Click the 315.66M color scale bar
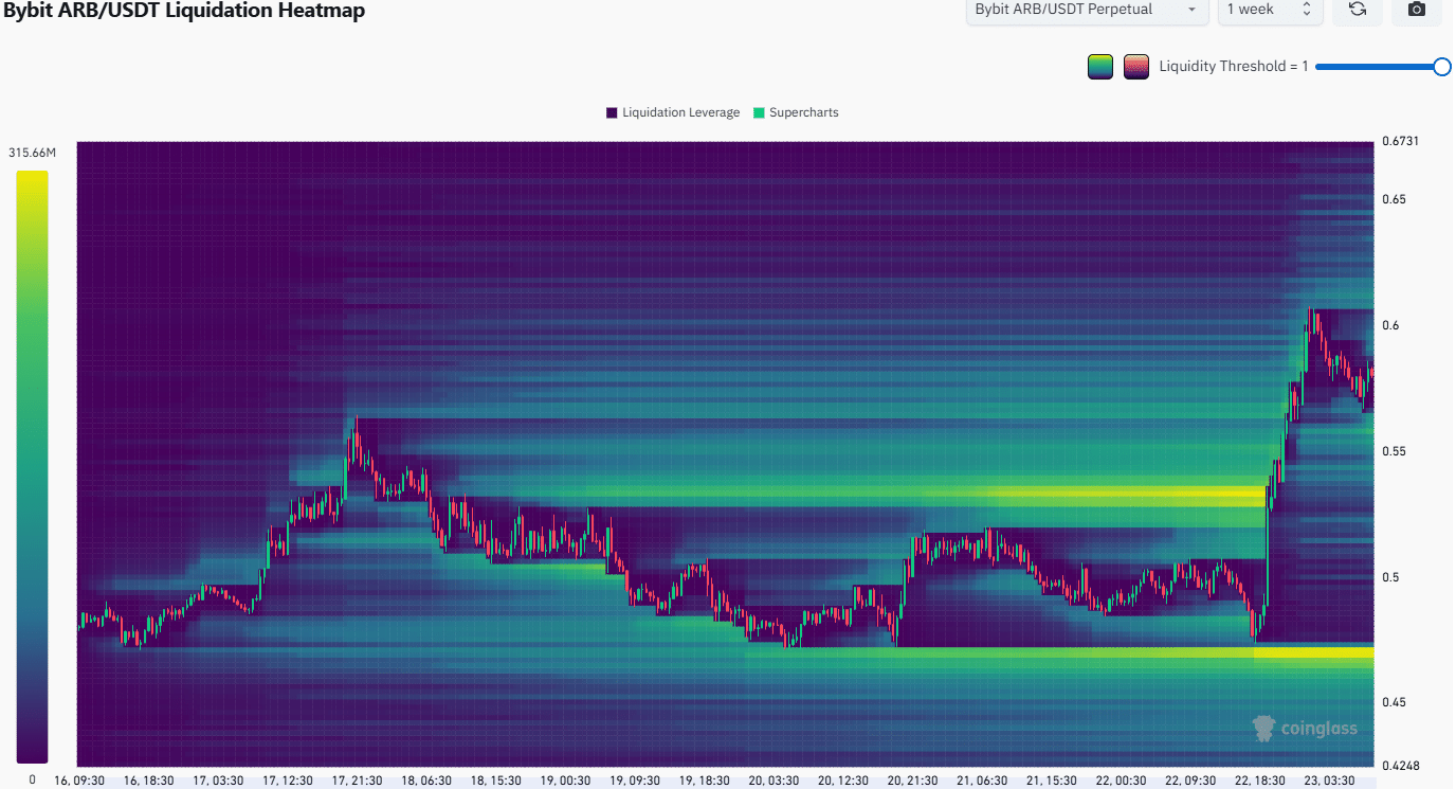Screen dimensions: 1453x789 tap(32, 467)
